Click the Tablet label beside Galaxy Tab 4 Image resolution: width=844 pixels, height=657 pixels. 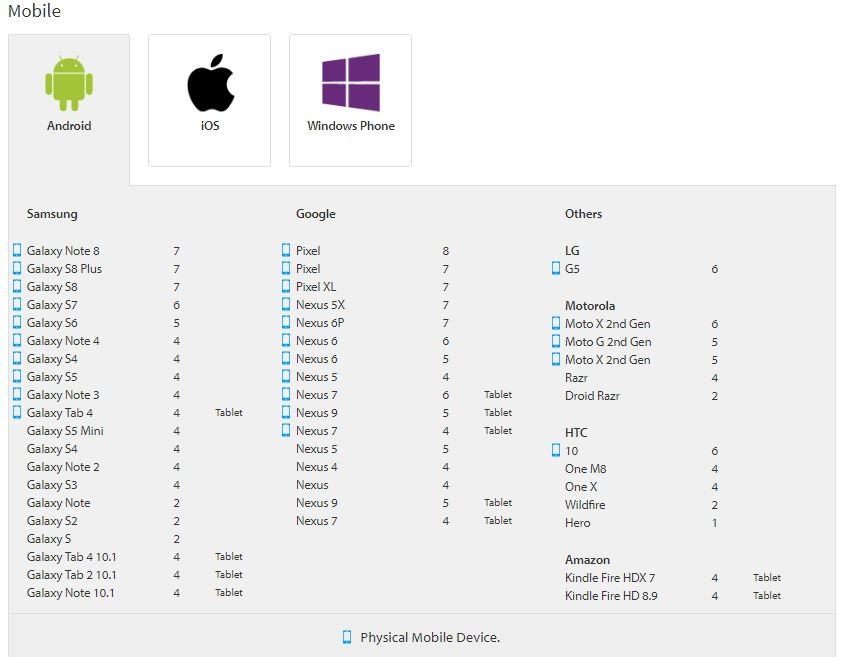[x=228, y=412]
